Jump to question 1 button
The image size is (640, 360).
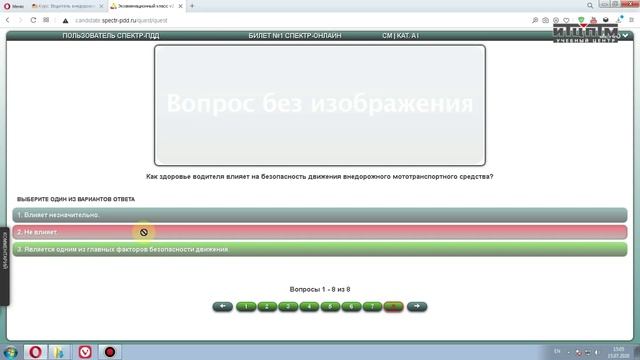tap(246, 307)
